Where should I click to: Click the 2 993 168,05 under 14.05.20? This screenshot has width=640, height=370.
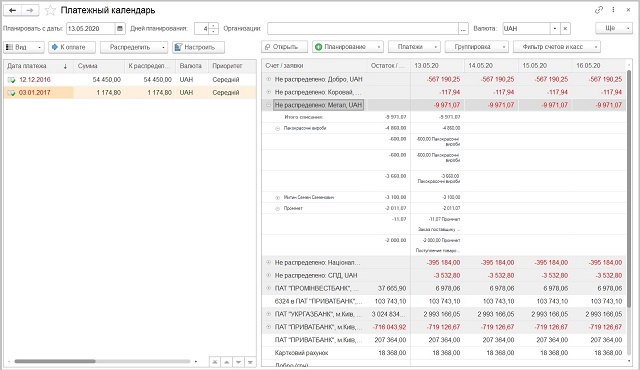pos(496,314)
